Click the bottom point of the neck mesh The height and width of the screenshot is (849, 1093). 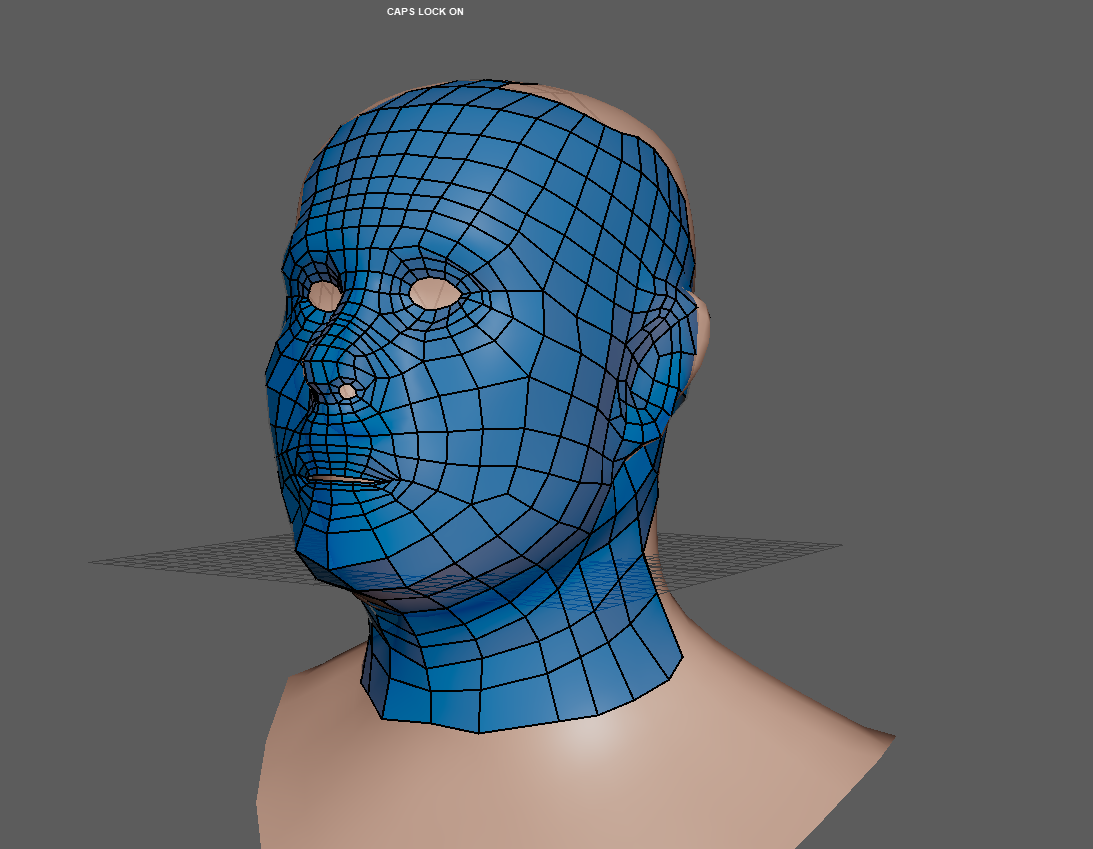point(479,732)
